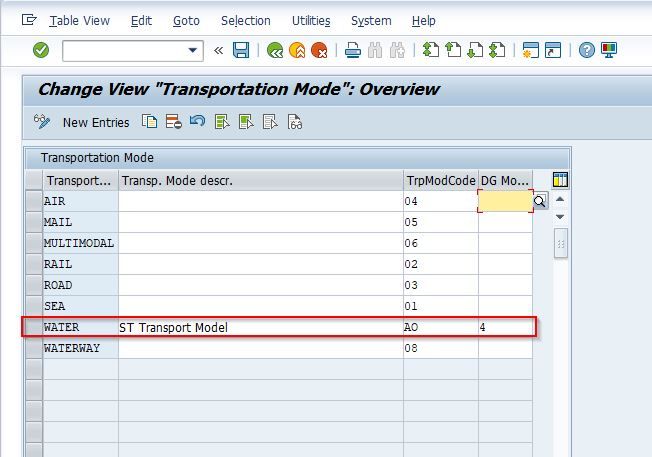The image size is (652, 457).
Task: Click the Select All icon
Action: click(222, 122)
